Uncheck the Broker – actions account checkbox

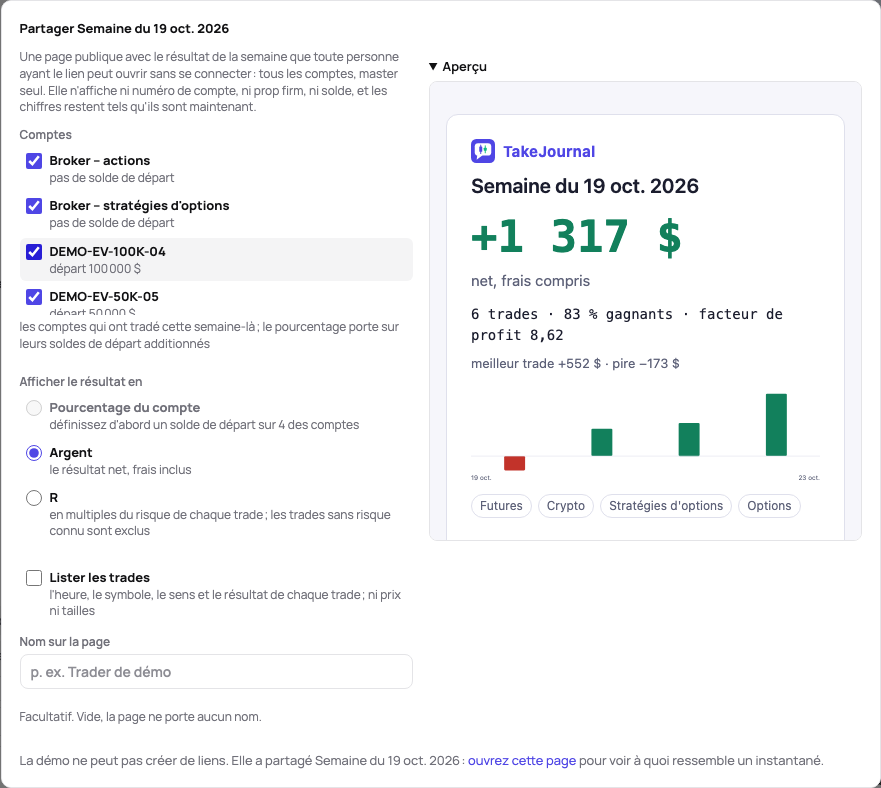pyautogui.click(x=34, y=161)
